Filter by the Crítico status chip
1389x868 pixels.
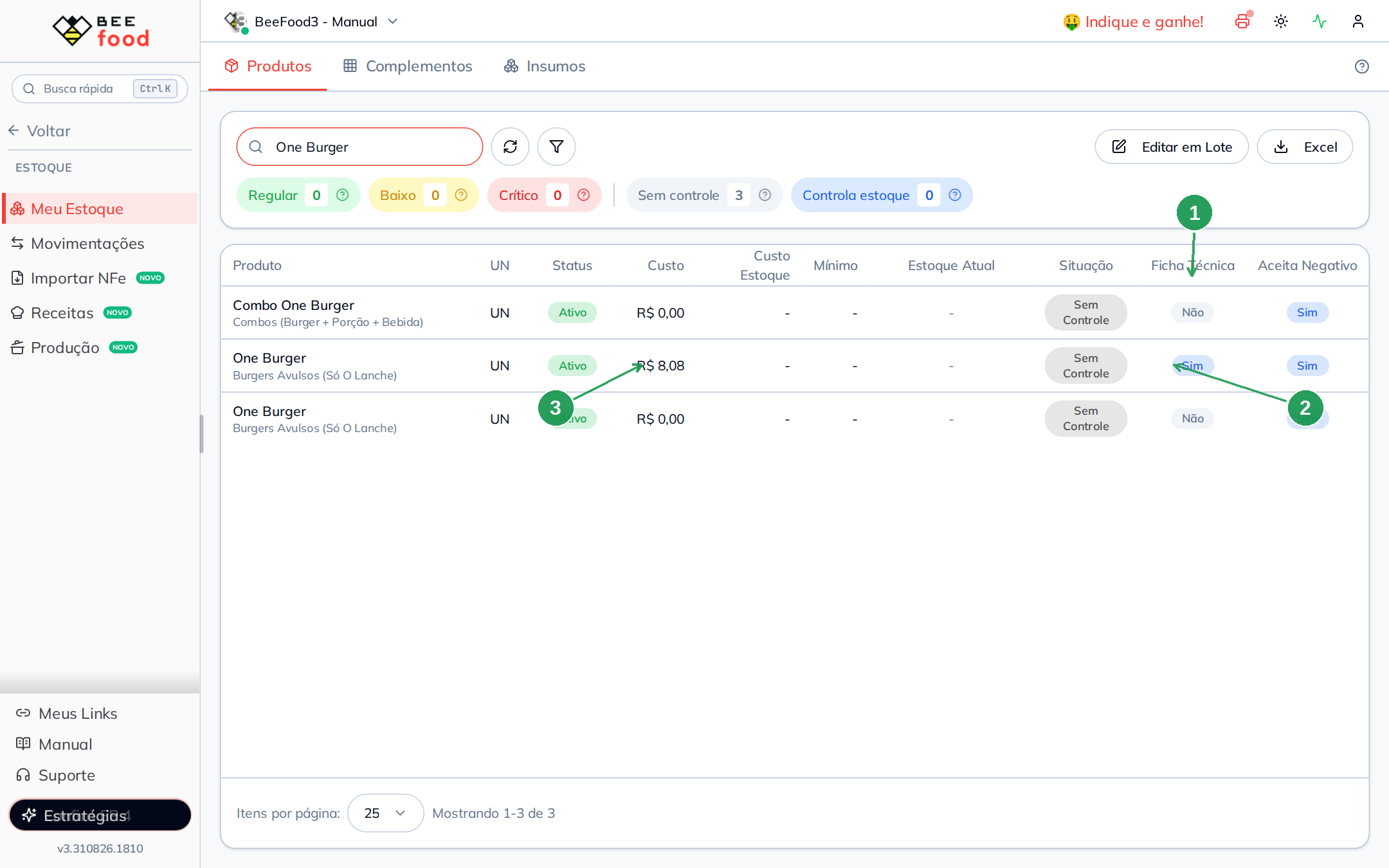click(x=544, y=195)
